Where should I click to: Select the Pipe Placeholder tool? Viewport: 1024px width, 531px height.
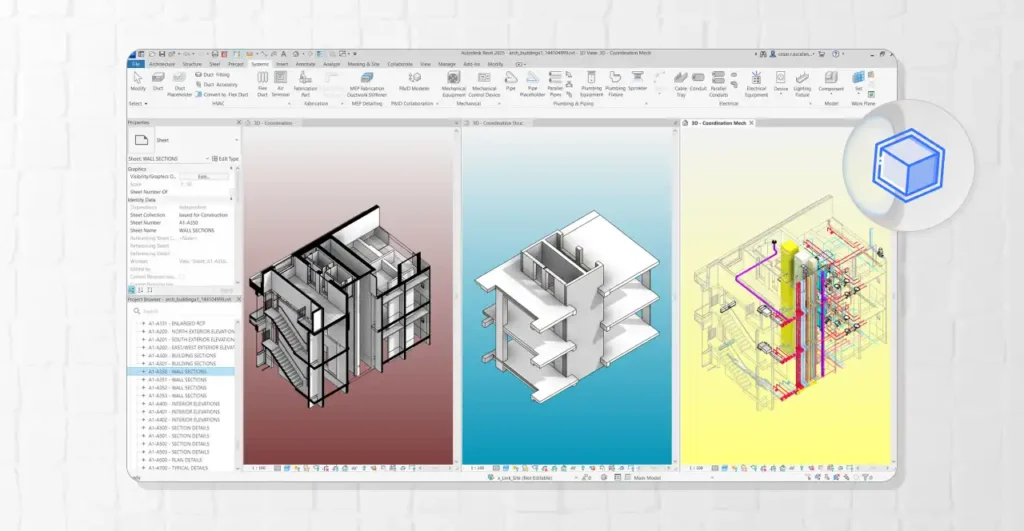click(532, 84)
